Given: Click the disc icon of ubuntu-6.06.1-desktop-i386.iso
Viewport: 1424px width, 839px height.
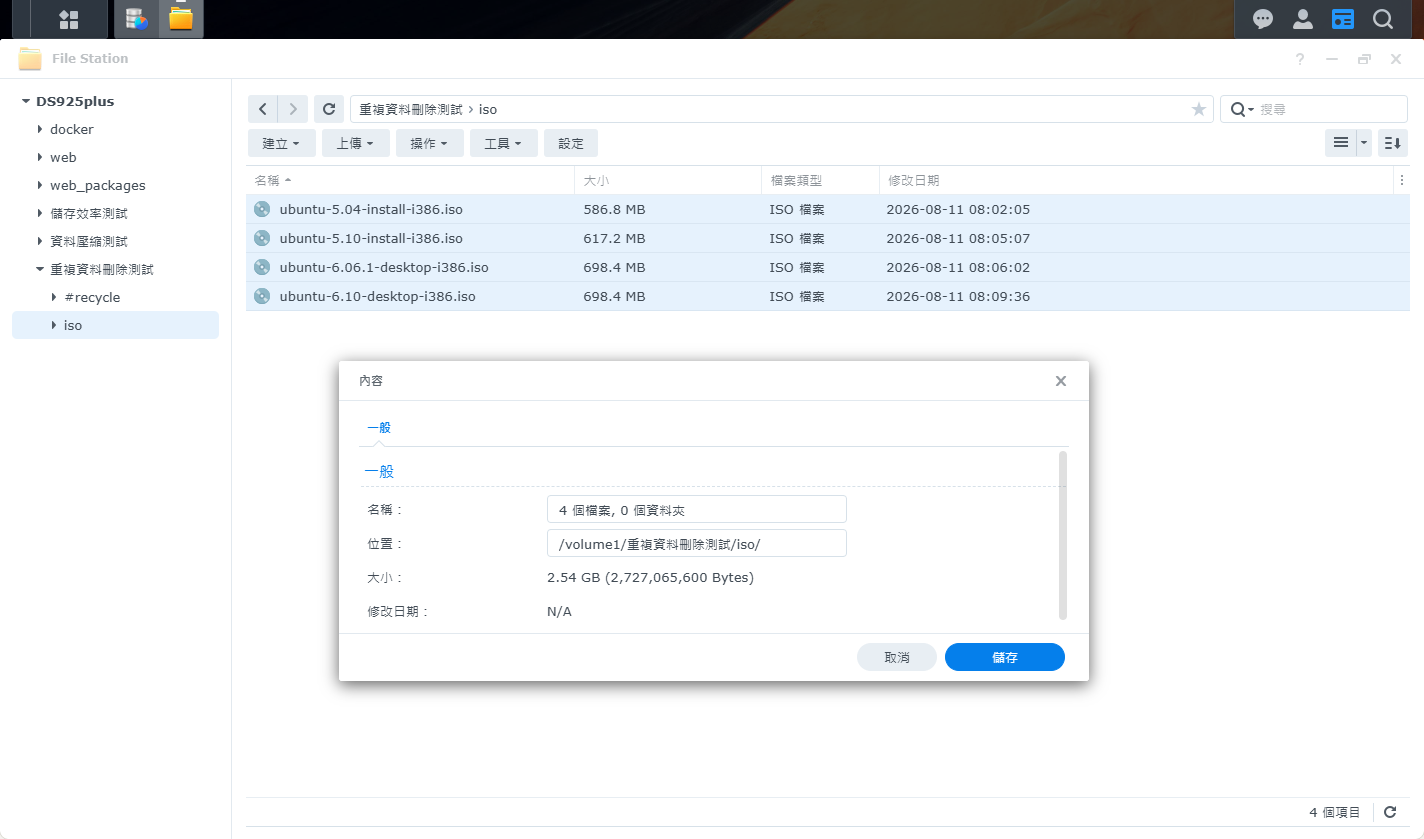Looking at the screenshot, I should (x=262, y=267).
